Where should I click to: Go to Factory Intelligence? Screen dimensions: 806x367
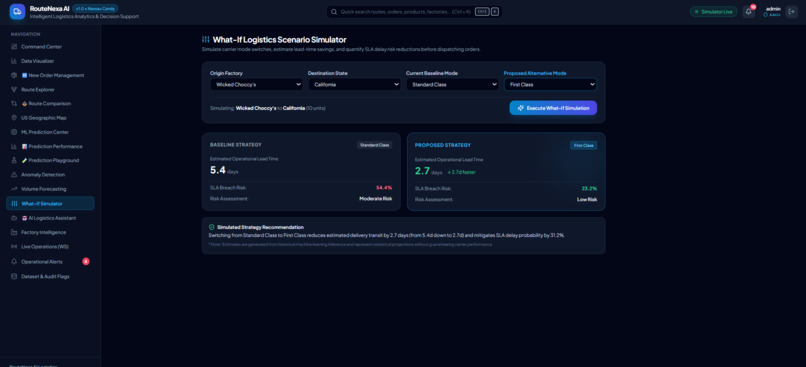click(x=50, y=232)
